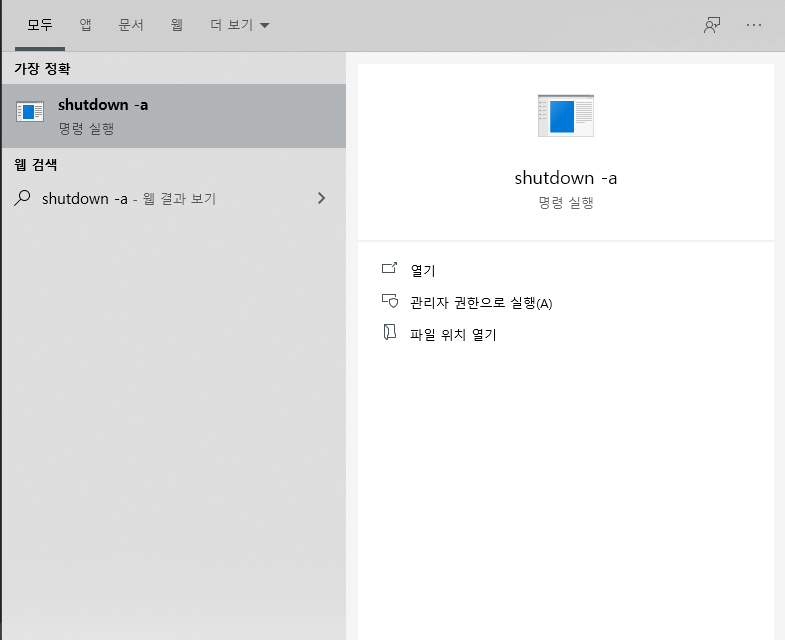Expand the 더 보기 dropdown

point(239,25)
